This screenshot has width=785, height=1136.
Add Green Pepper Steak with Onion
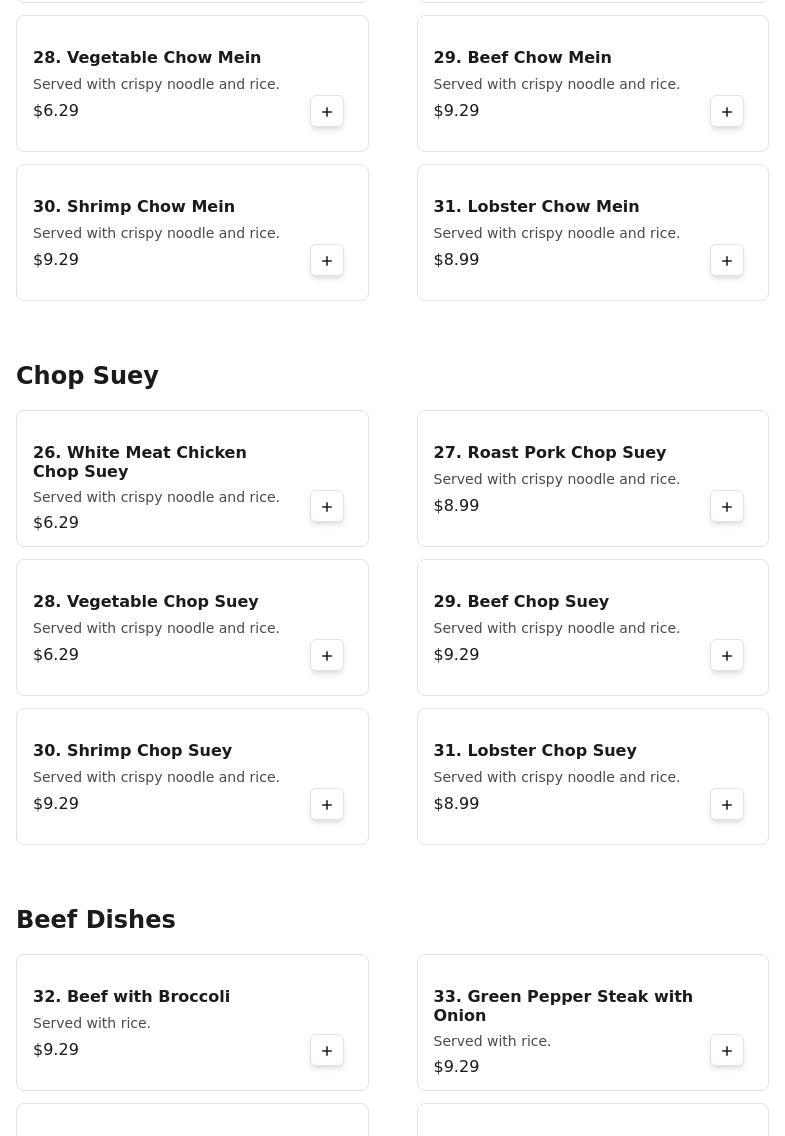[x=727, y=1050]
